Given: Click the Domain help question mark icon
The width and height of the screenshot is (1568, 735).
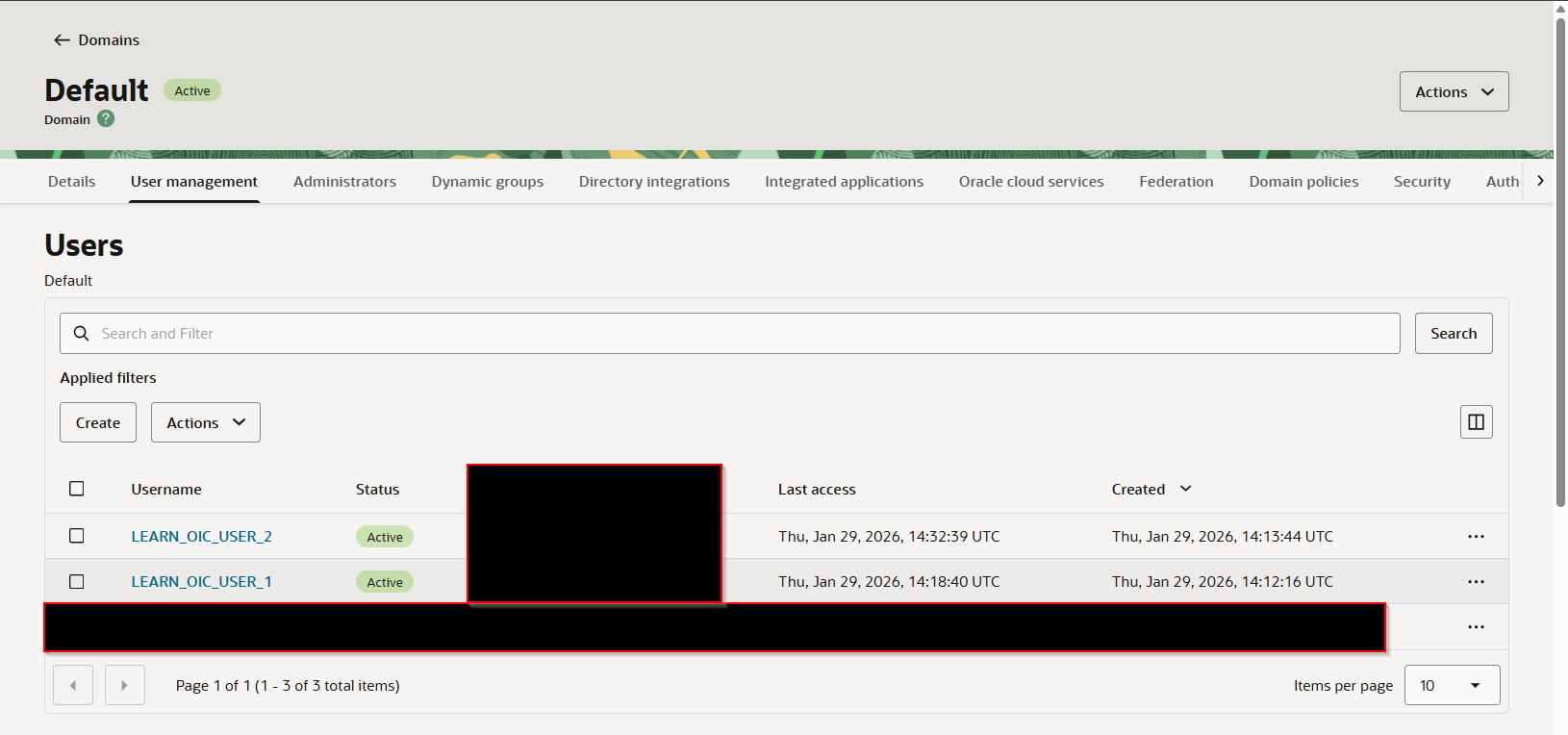Looking at the screenshot, I should tap(106, 119).
